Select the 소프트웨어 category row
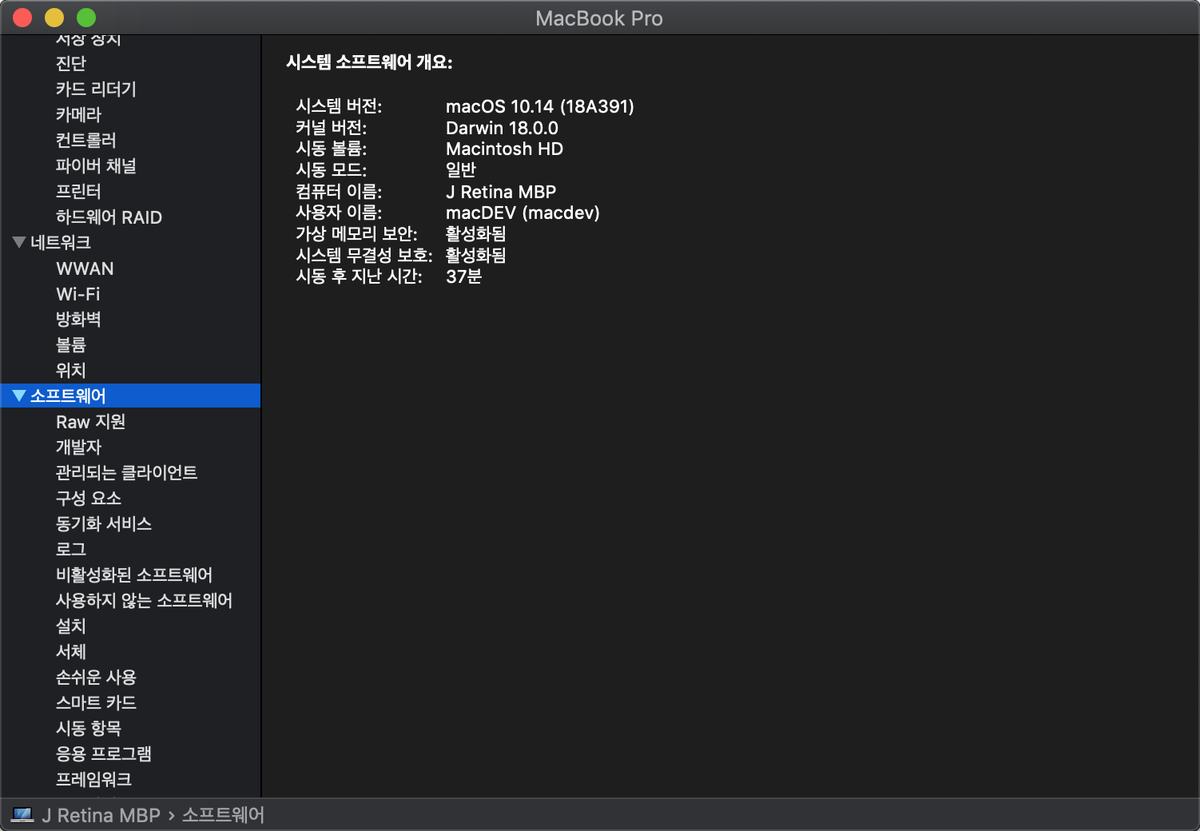This screenshot has height=831, width=1200. (130, 396)
